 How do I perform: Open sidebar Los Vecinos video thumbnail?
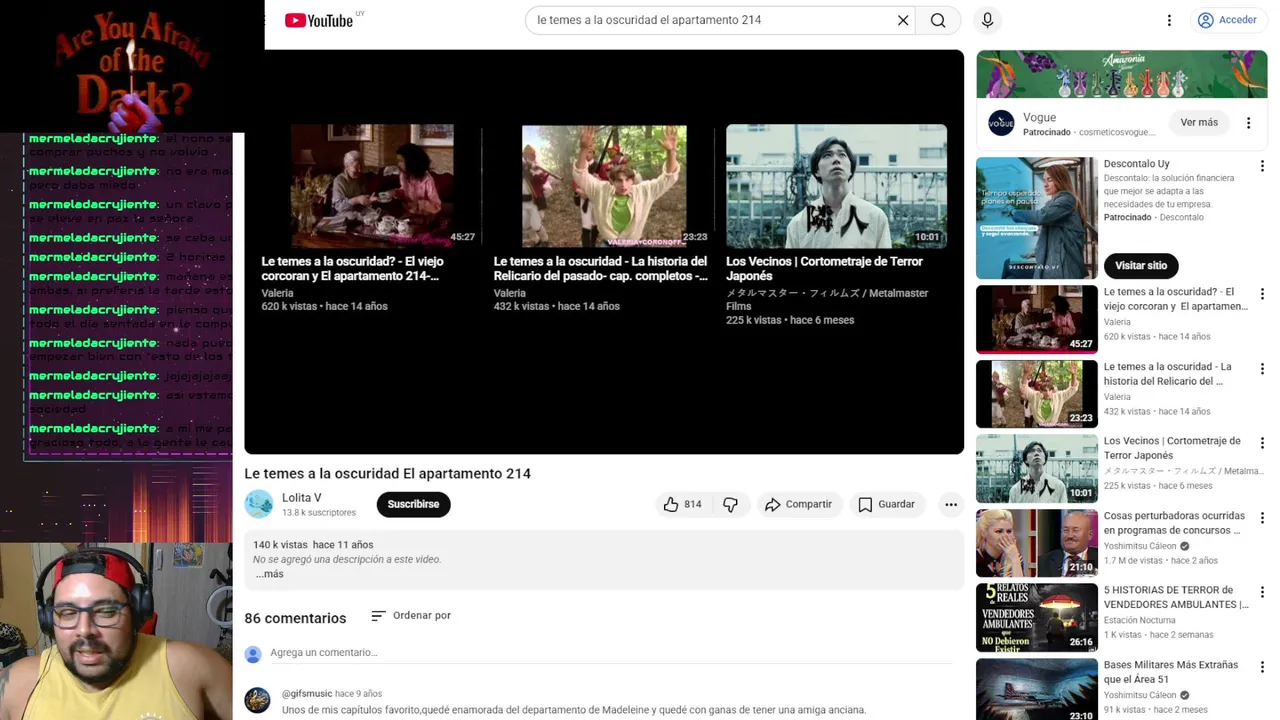(1037, 468)
